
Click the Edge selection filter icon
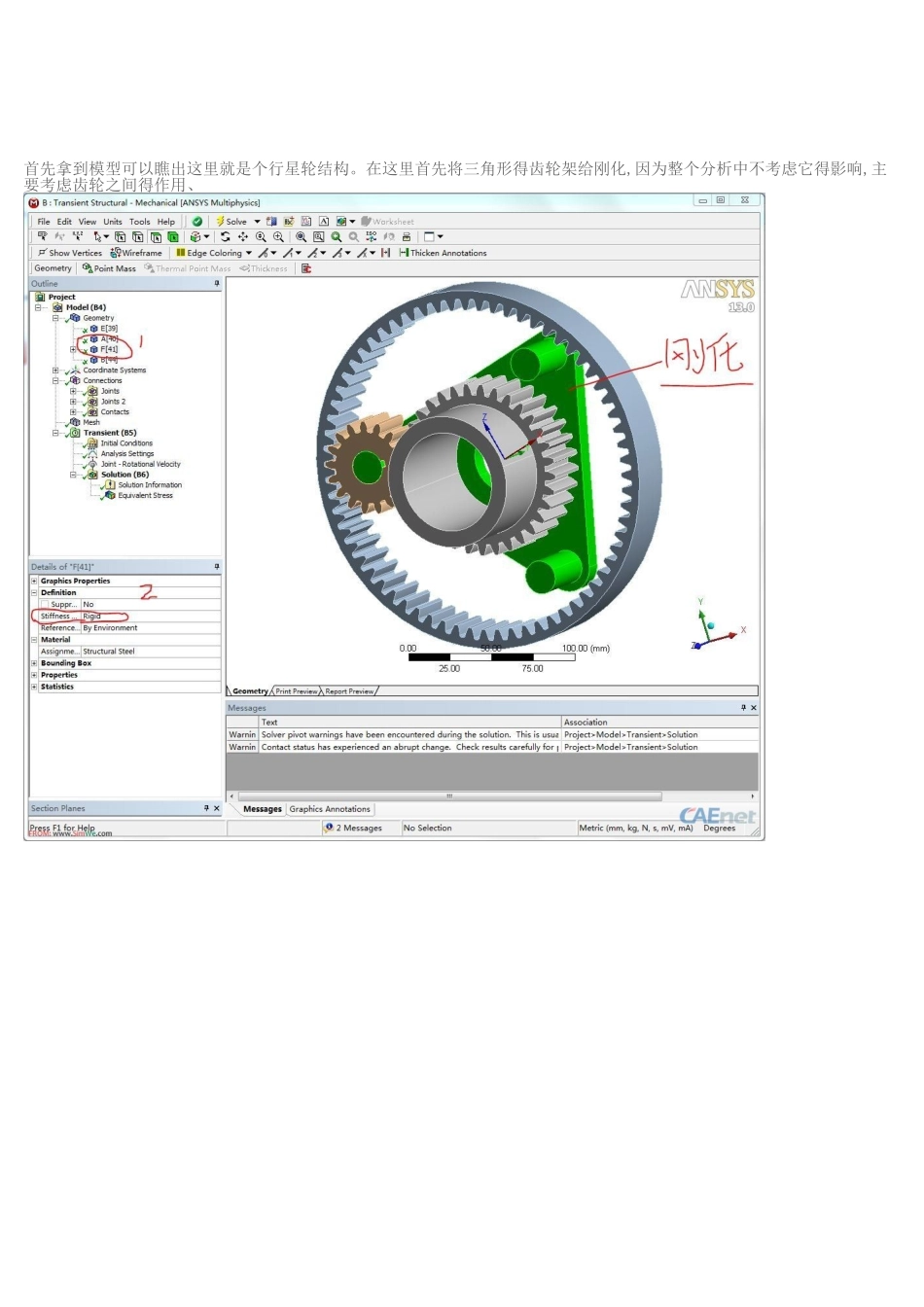[137, 236]
